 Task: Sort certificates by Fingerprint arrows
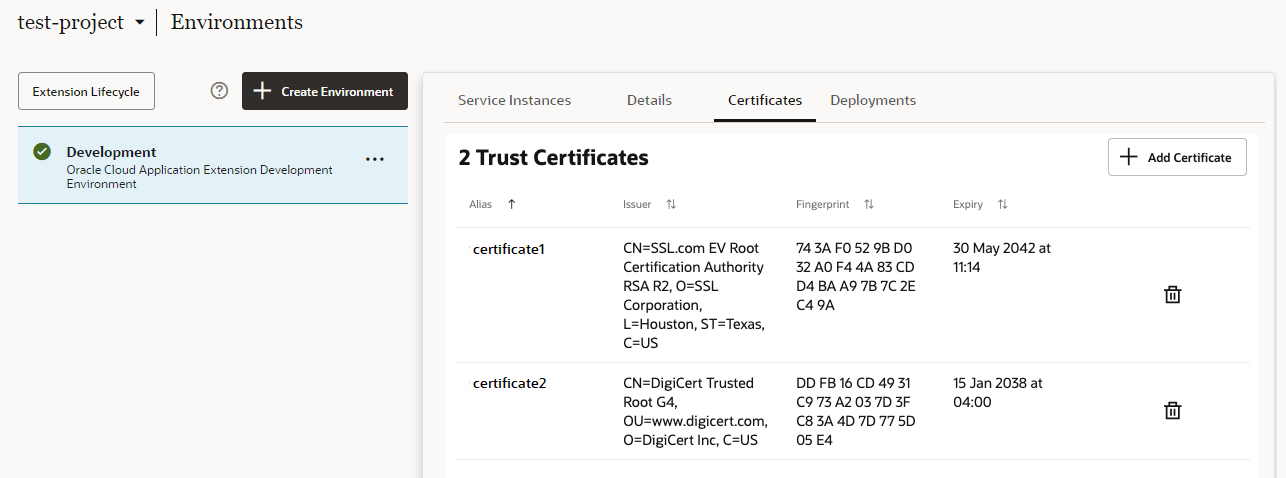click(869, 204)
